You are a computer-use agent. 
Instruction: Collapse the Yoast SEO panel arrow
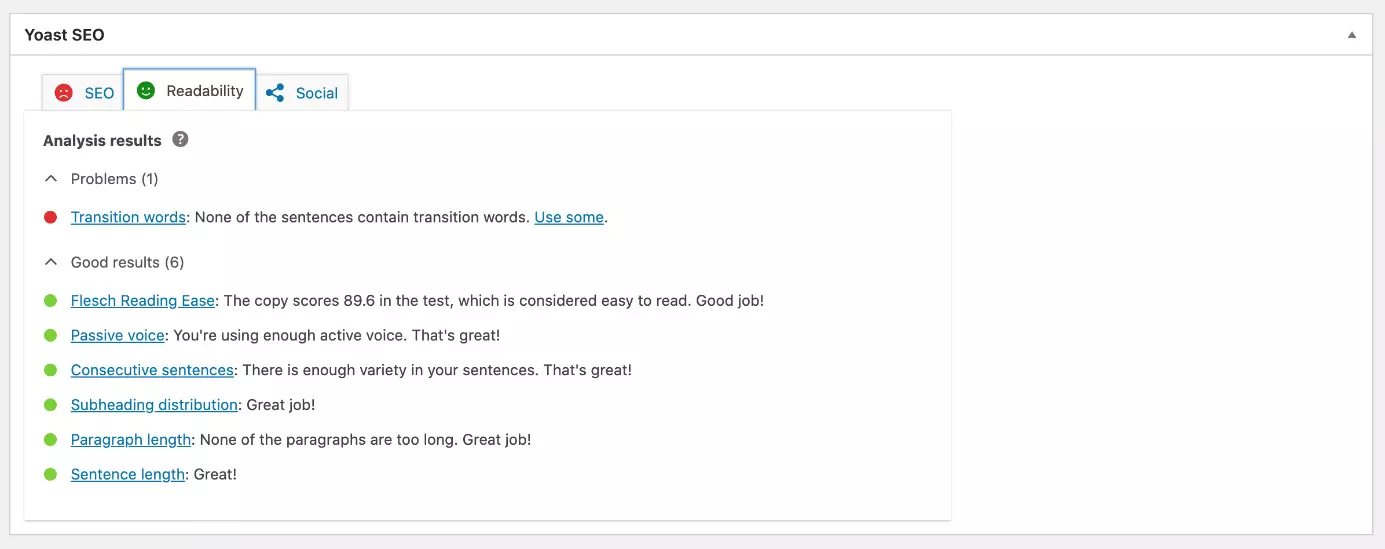click(x=1352, y=35)
